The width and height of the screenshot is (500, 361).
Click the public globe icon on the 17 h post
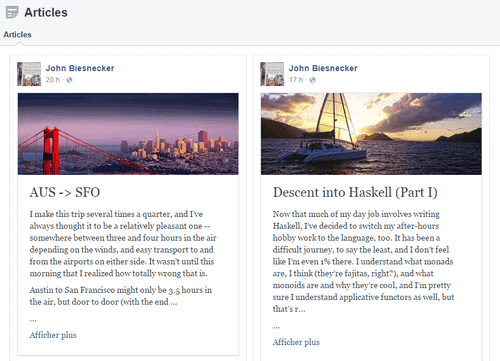(312, 80)
